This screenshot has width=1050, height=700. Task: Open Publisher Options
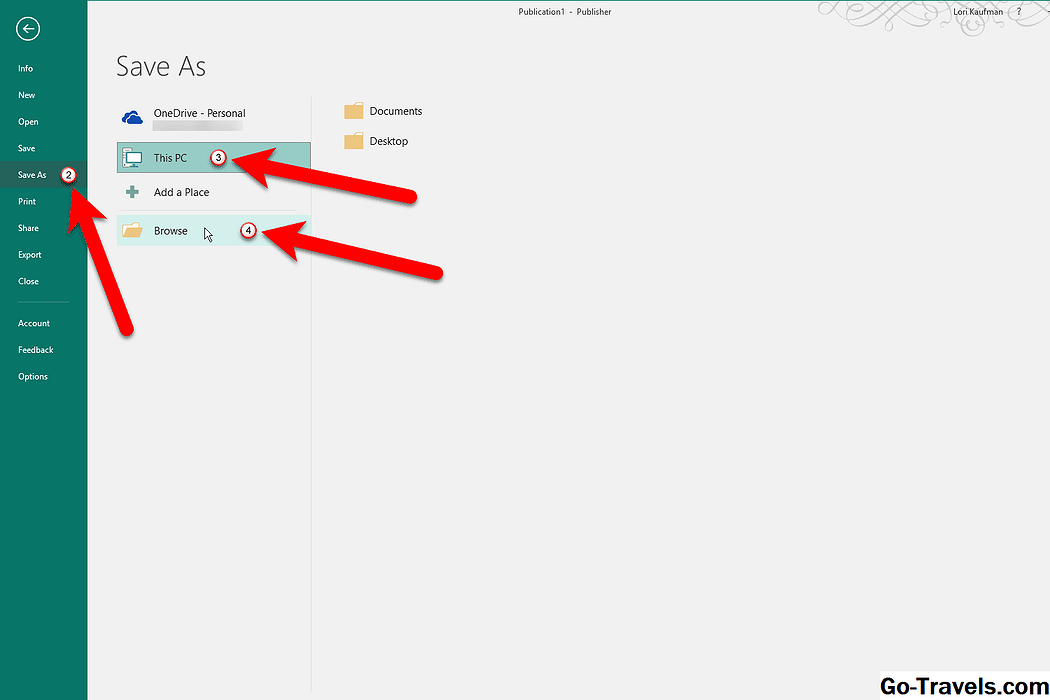pyautogui.click(x=32, y=377)
